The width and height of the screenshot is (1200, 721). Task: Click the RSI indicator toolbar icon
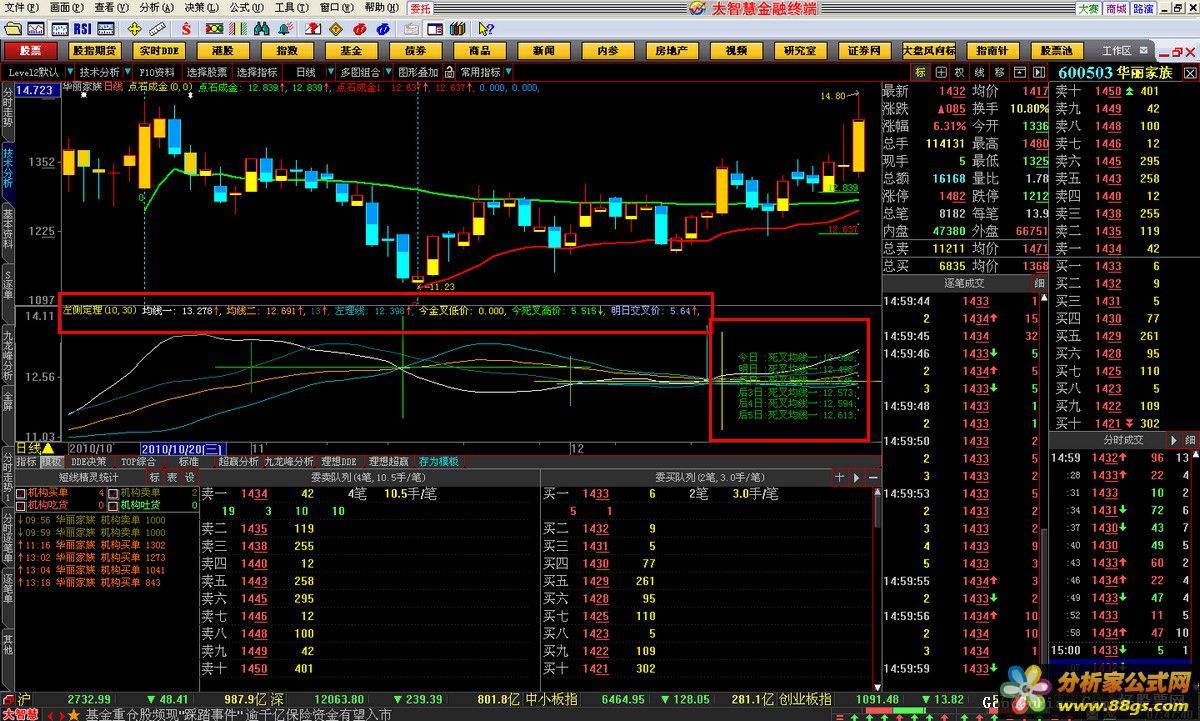82,28
